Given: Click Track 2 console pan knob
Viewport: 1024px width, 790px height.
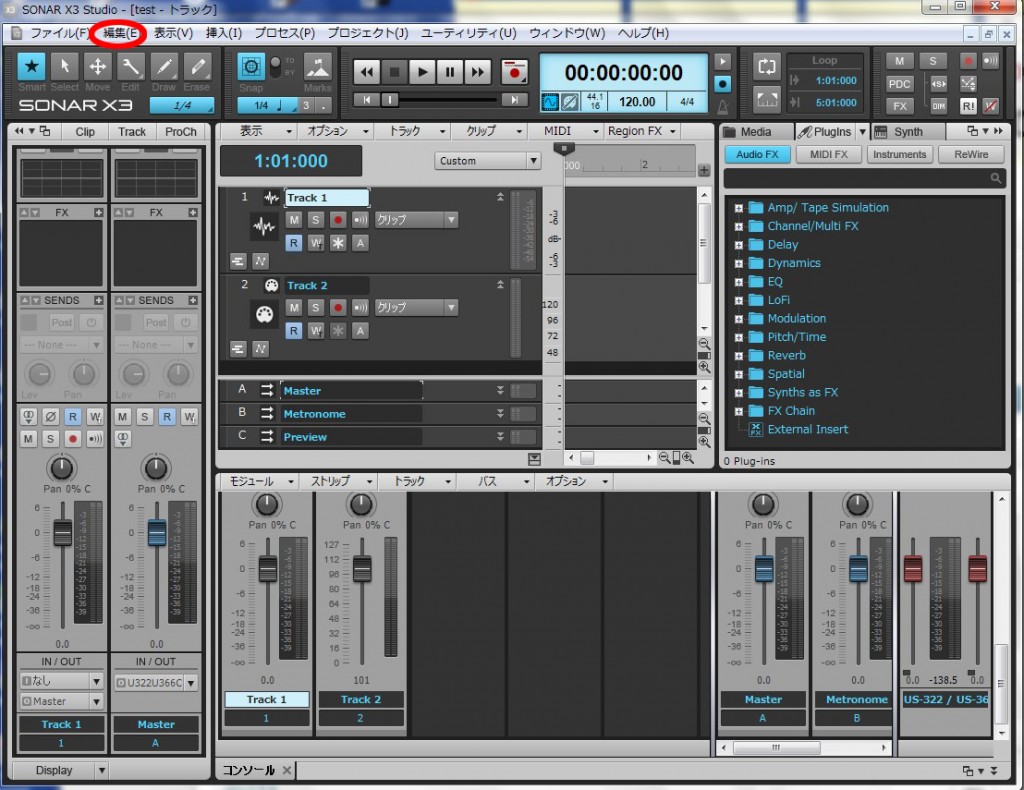Looking at the screenshot, I should pos(361,504).
